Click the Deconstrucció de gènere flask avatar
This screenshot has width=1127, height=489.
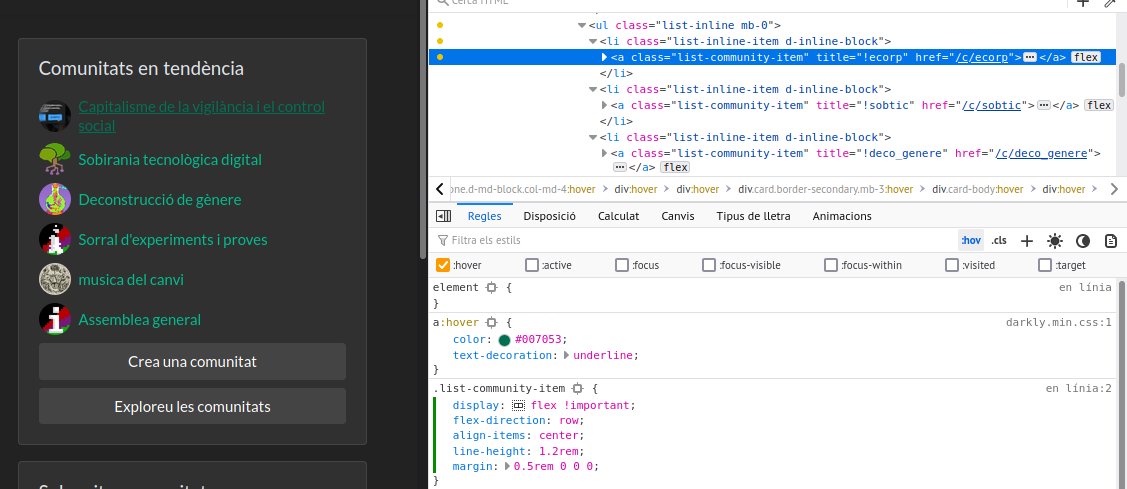coord(55,199)
